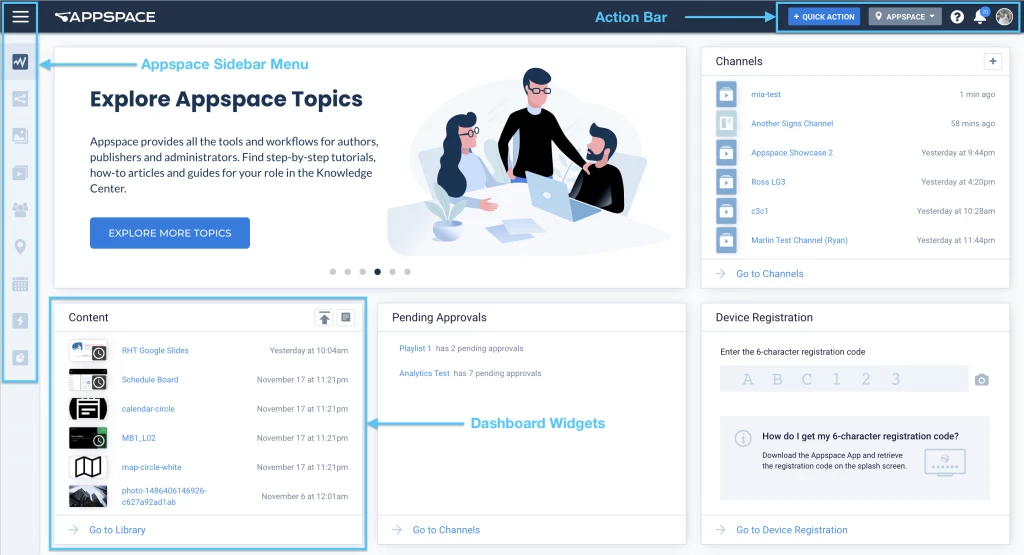Open the APPSPACE location dropdown

(905, 17)
